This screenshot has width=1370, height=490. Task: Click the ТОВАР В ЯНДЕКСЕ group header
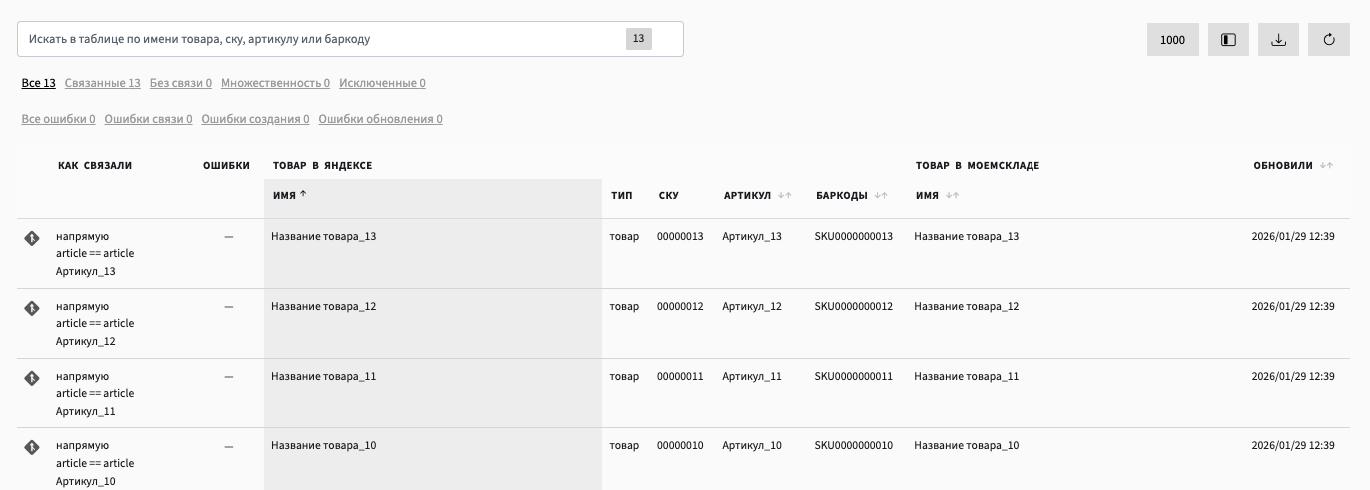pos(322,165)
